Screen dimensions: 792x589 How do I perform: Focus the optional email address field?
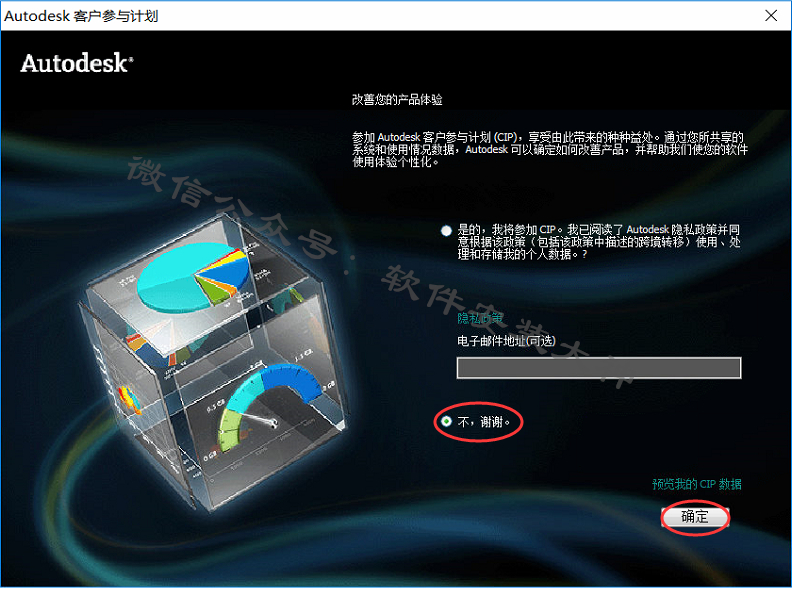tap(599, 368)
